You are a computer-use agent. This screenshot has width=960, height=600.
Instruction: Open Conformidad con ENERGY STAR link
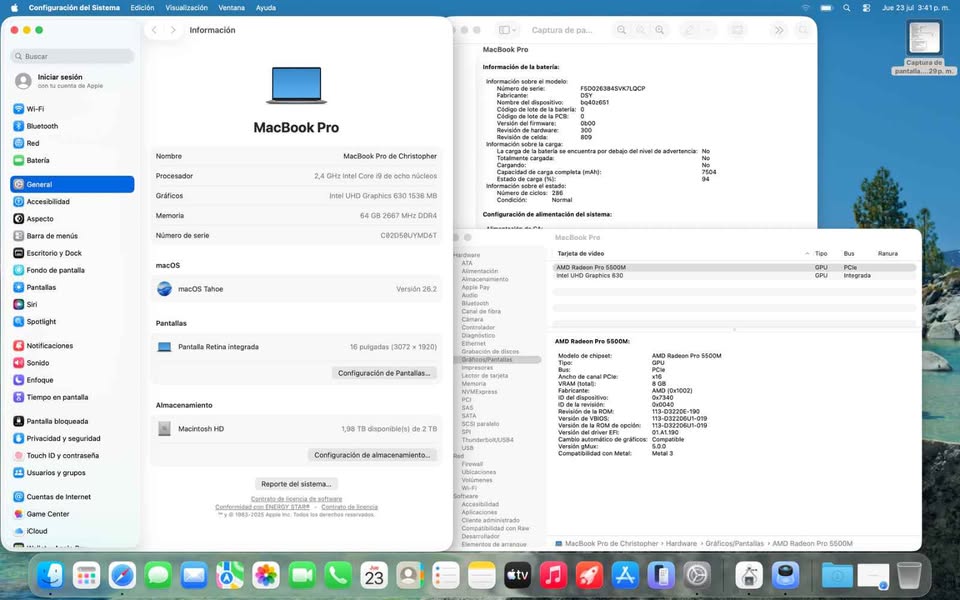pos(263,507)
